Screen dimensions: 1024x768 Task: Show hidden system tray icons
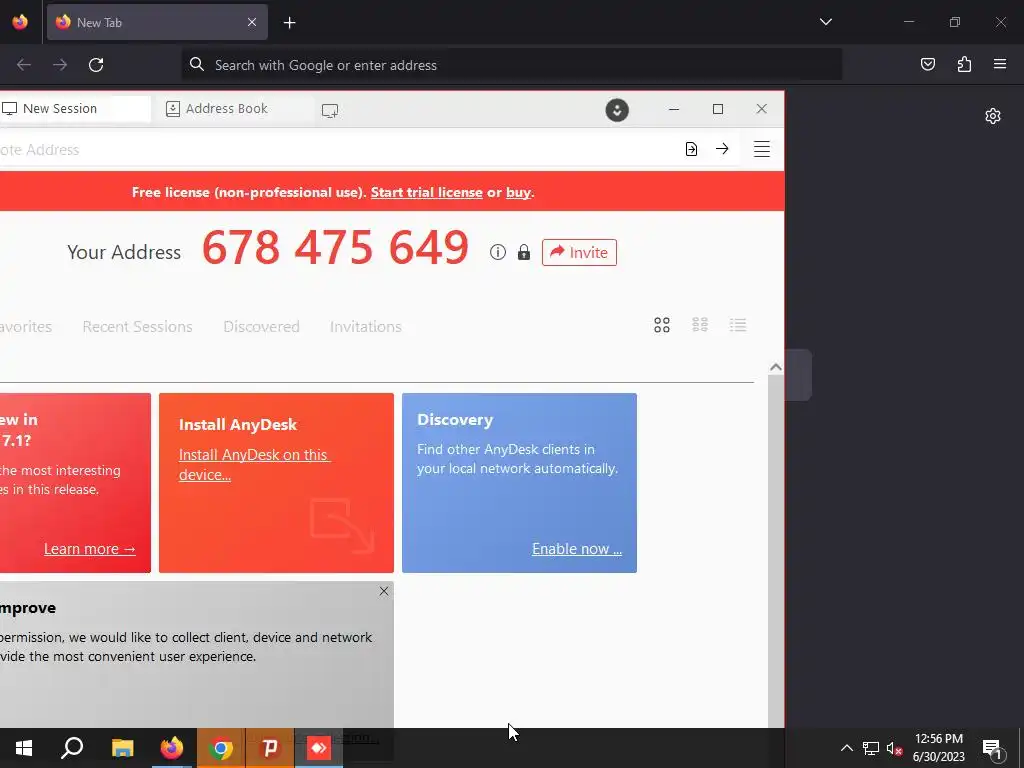coord(846,748)
